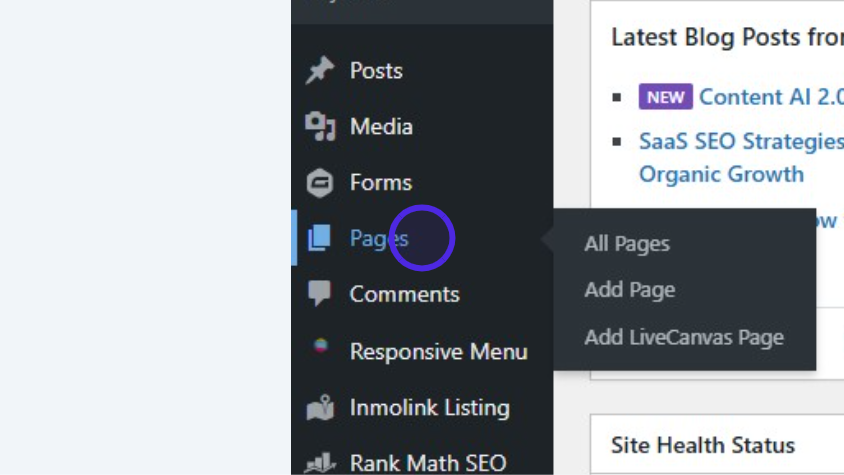Click the Inmolink Listing map icon

[320, 408]
